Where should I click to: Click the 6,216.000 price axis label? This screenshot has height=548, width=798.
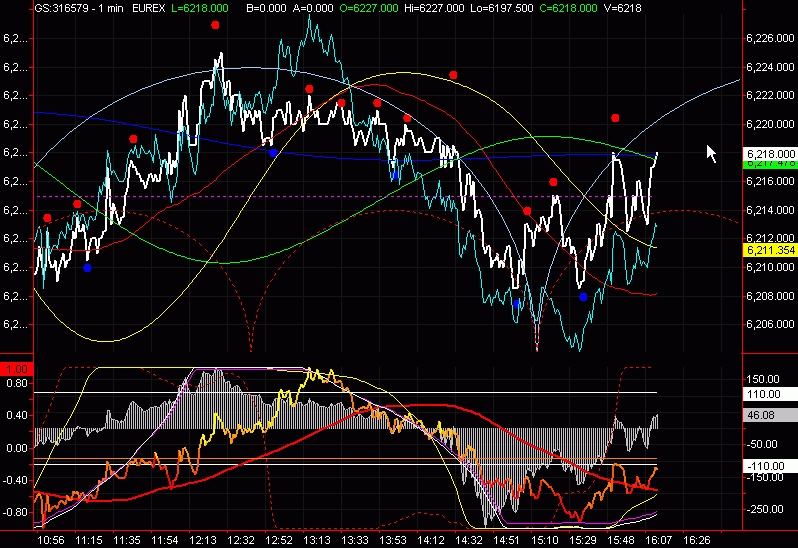pos(770,181)
